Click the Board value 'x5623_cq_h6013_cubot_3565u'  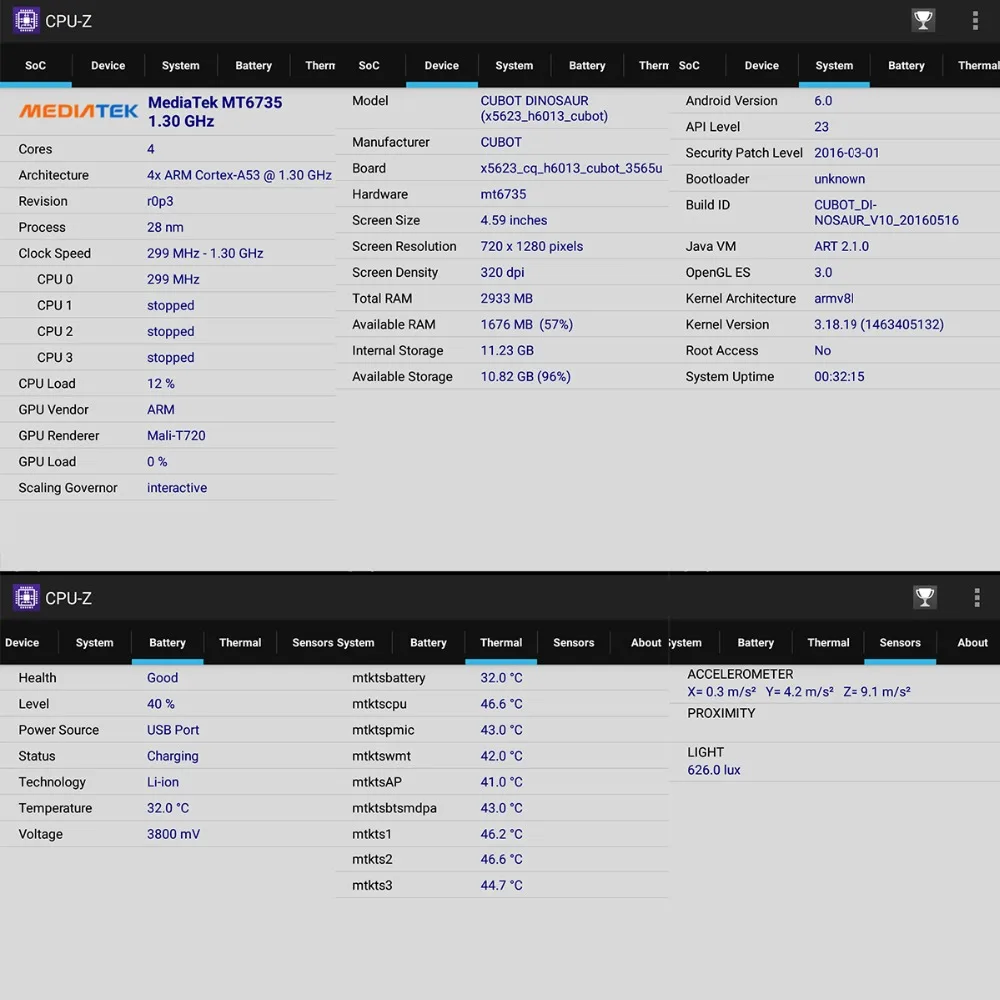pos(571,168)
